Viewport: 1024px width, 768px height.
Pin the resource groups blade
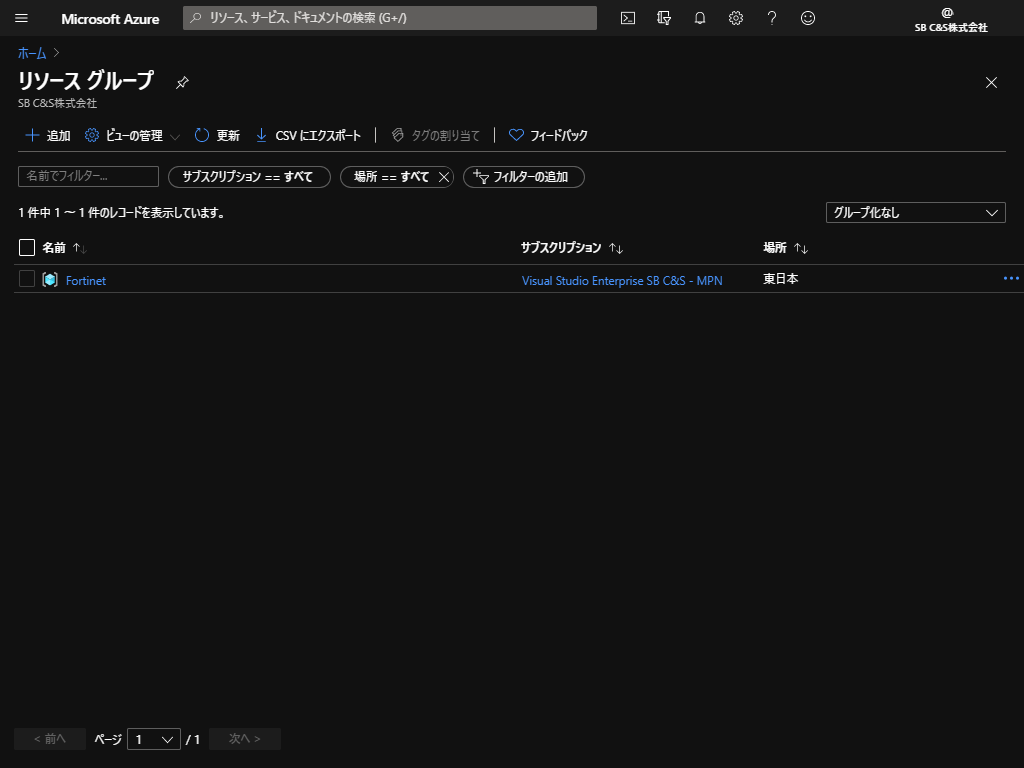tap(182, 83)
